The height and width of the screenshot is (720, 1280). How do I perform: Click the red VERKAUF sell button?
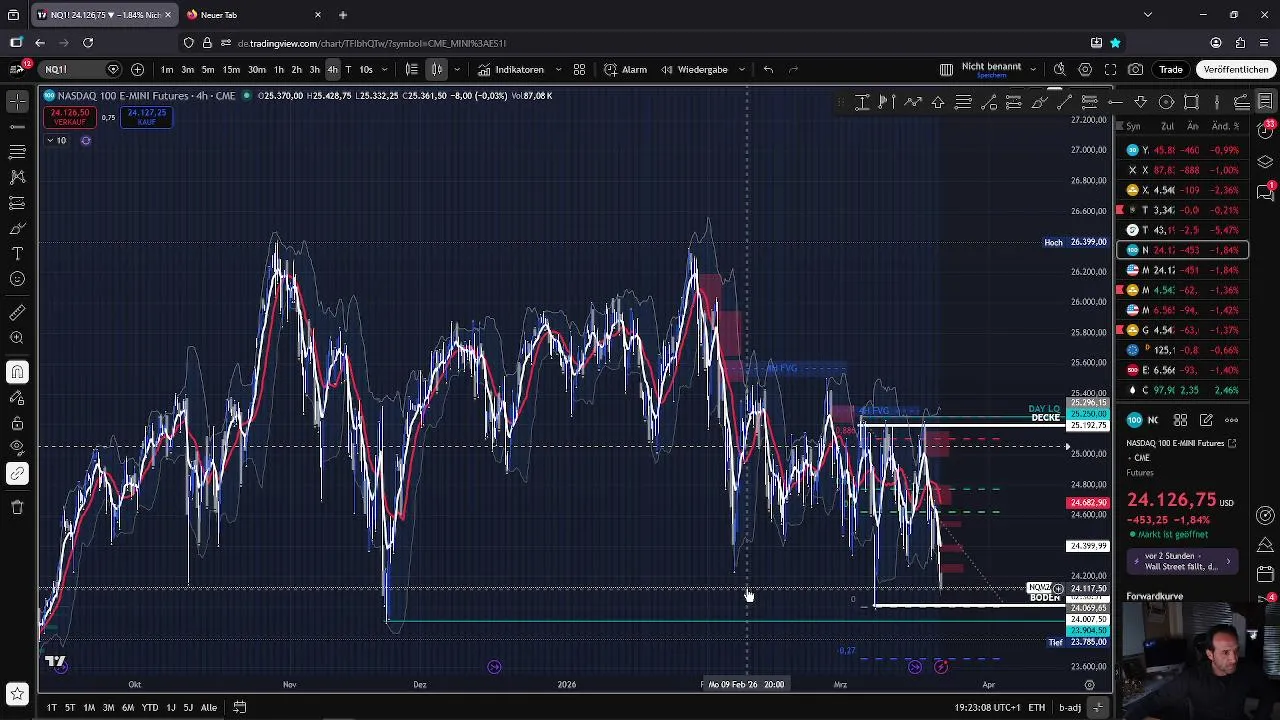pos(70,117)
